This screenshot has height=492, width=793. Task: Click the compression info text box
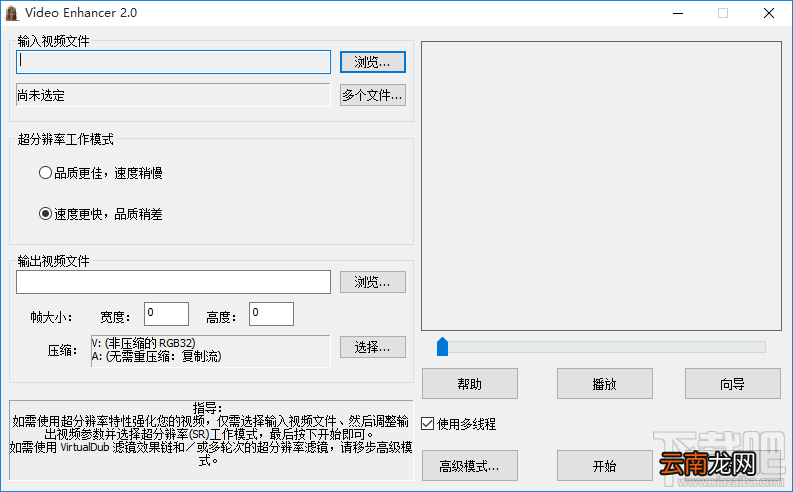210,351
